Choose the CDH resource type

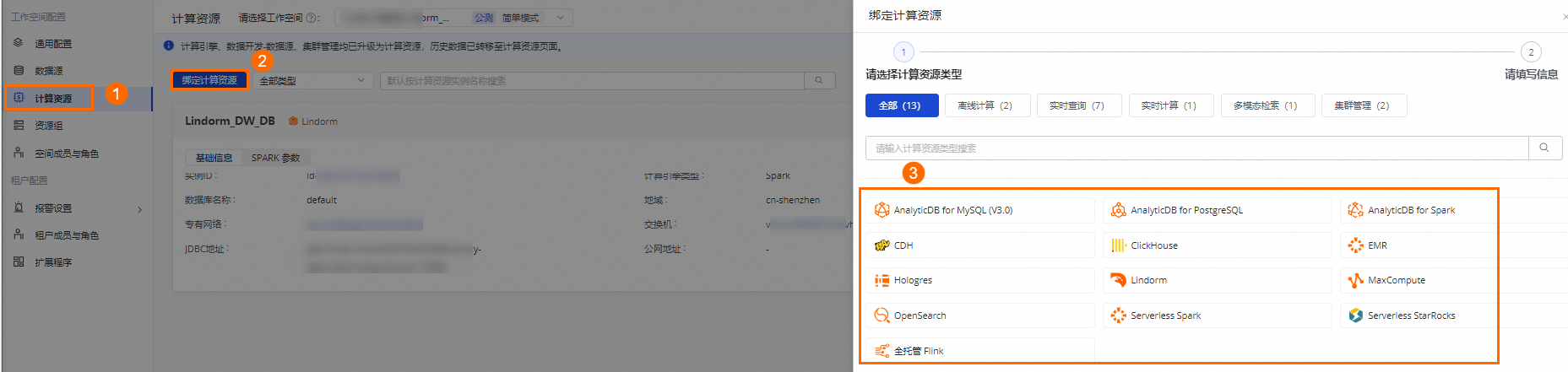[980, 245]
